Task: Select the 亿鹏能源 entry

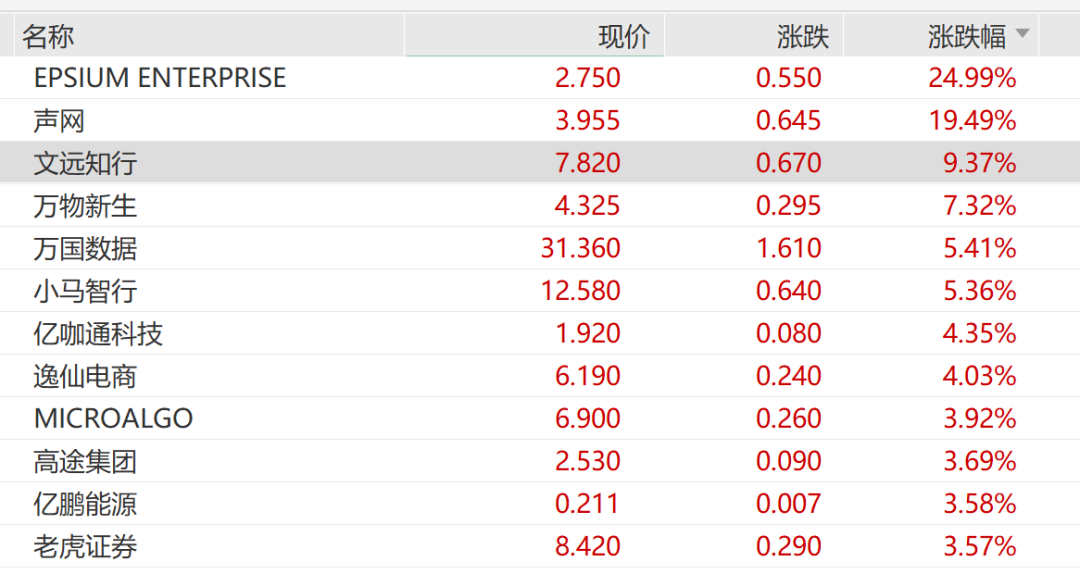Action: click(85, 504)
